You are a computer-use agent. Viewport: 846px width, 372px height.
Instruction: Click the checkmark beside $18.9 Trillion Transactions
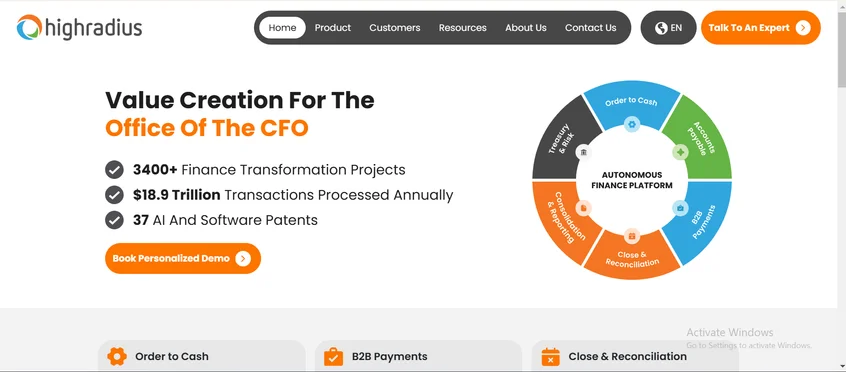pyautogui.click(x=114, y=195)
